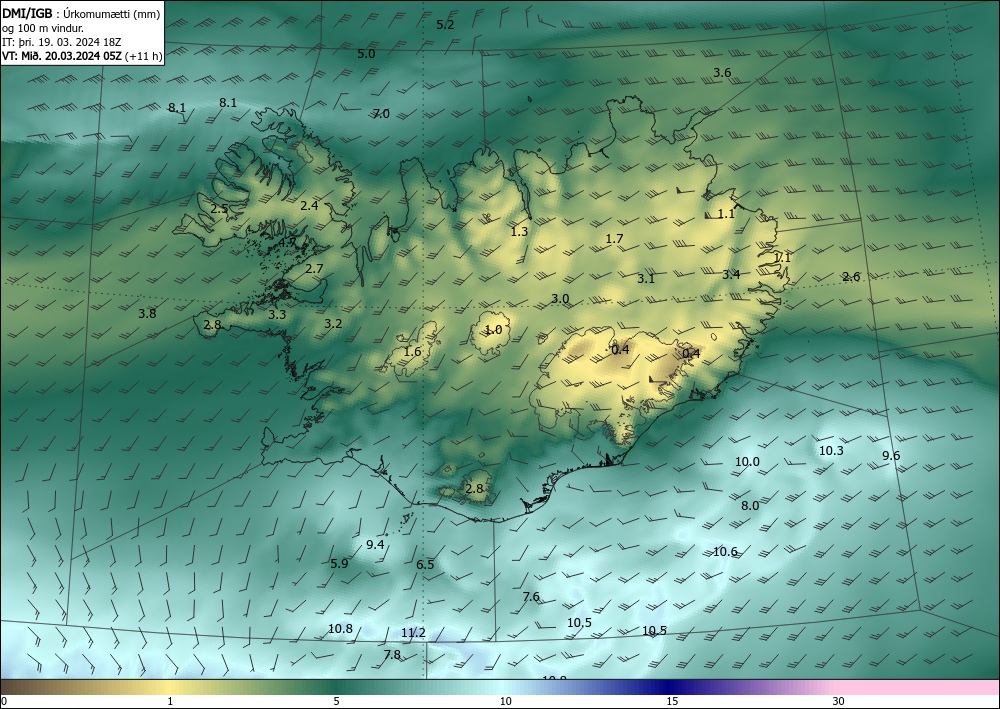
Task: Click the 3.8 value over the sea
Action: (147, 313)
